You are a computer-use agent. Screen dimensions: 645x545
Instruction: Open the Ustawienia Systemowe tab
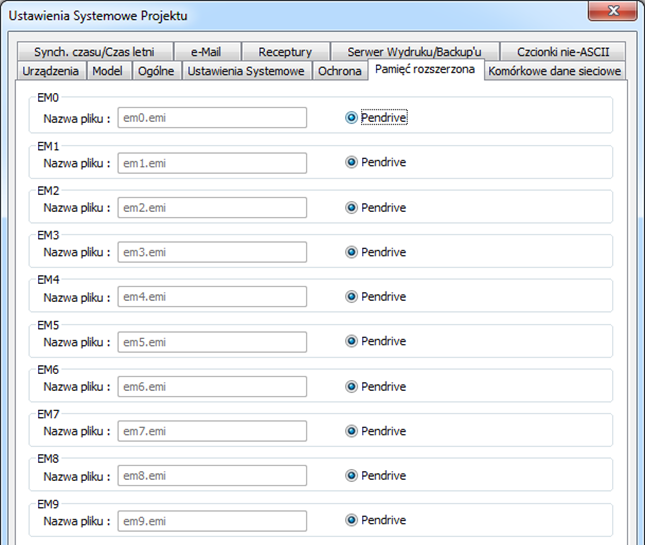coord(246,71)
